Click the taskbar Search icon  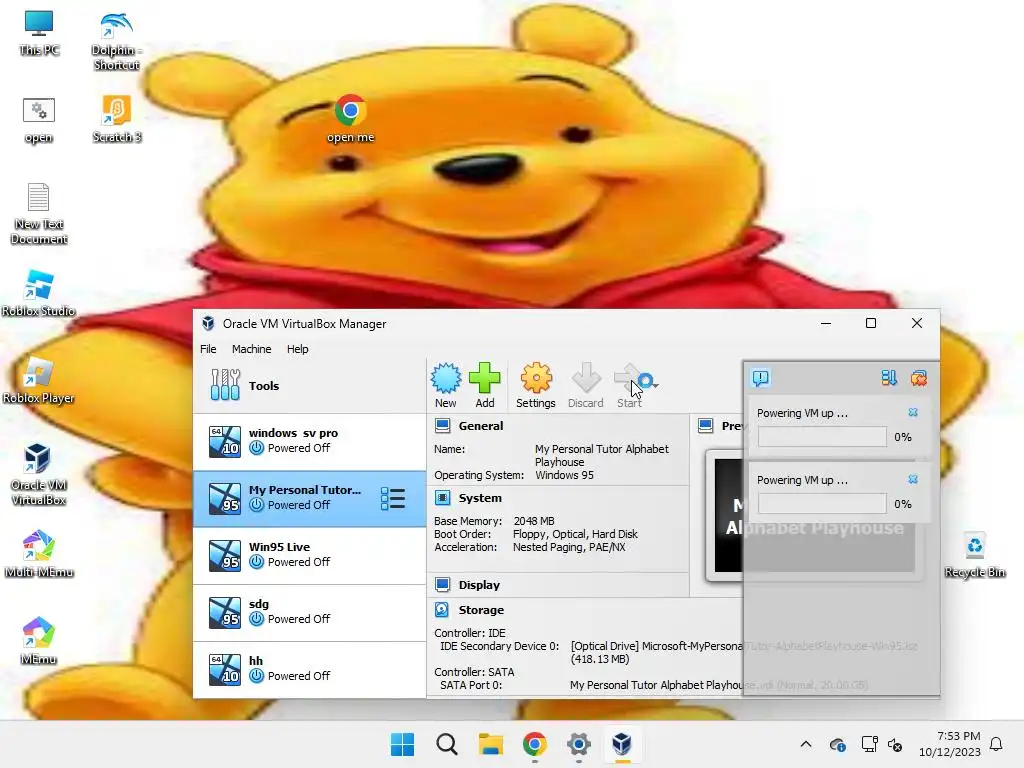tap(447, 744)
